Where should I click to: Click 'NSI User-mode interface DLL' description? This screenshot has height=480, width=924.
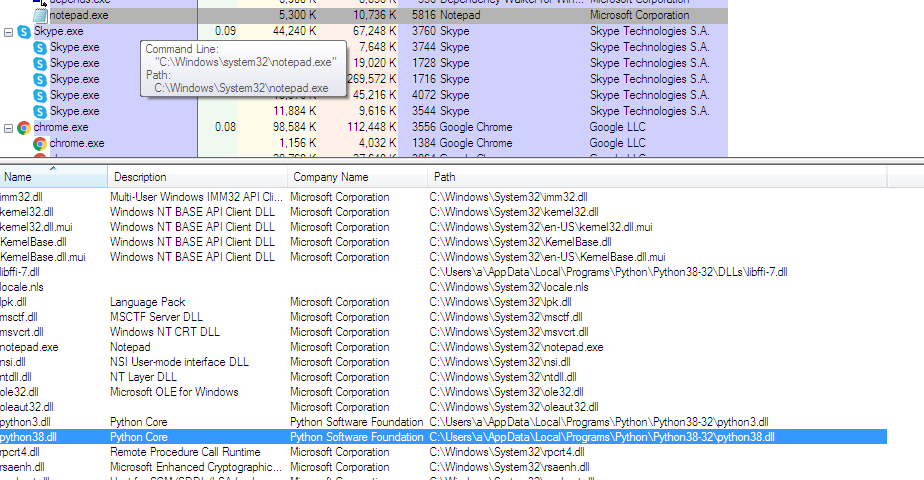(179, 362)
